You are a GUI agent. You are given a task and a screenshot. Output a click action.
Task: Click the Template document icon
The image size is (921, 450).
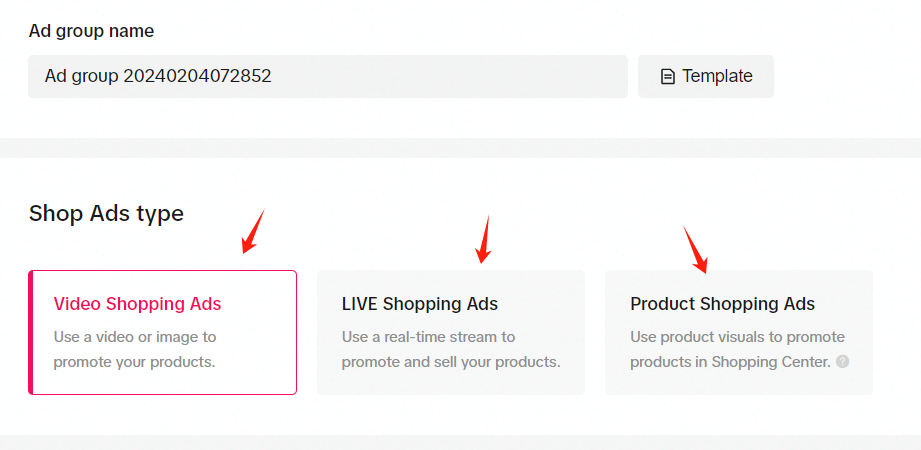click(667, 76)
